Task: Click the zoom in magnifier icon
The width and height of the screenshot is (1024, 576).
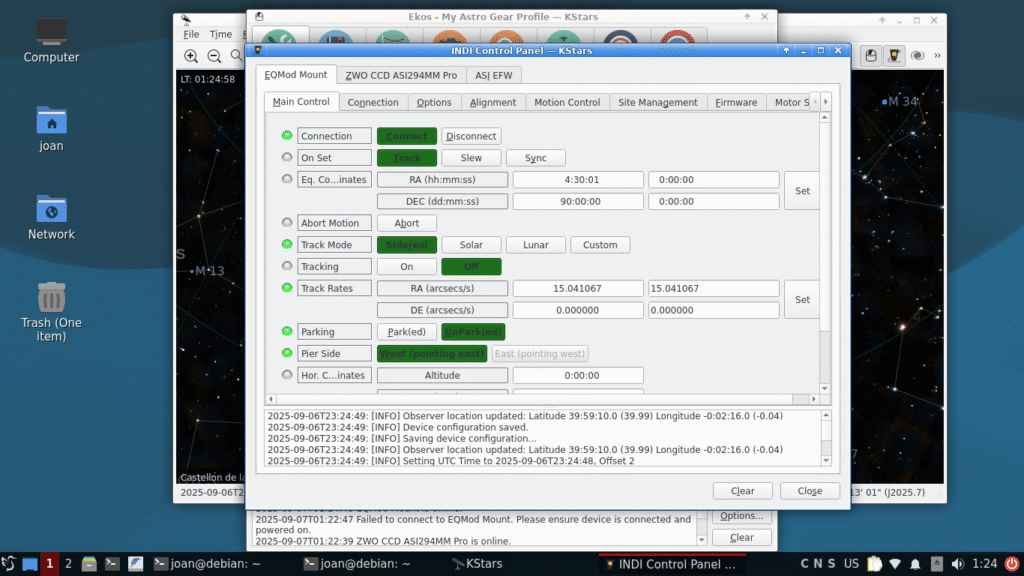Action: [191, 57]
